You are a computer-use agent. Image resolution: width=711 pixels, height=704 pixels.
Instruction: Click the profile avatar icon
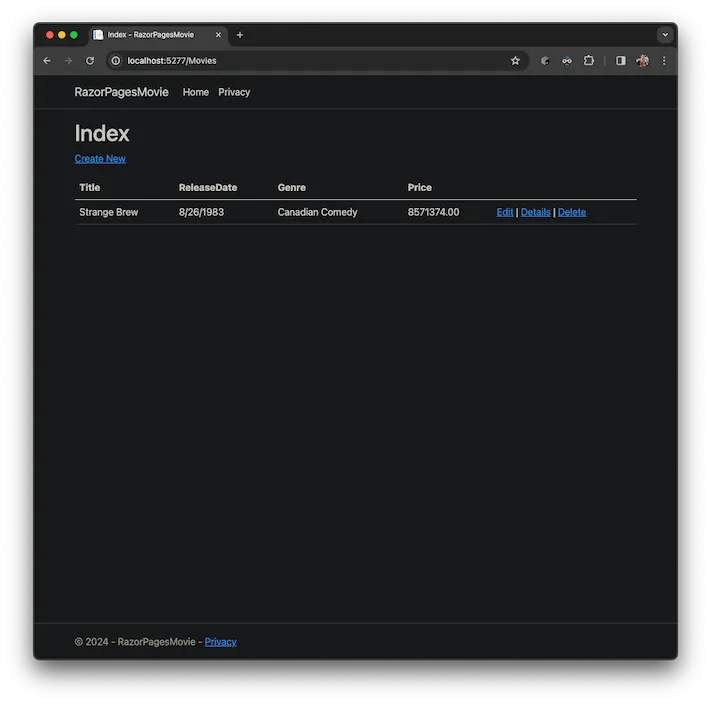pyautogui.click(x=642, y=61)
